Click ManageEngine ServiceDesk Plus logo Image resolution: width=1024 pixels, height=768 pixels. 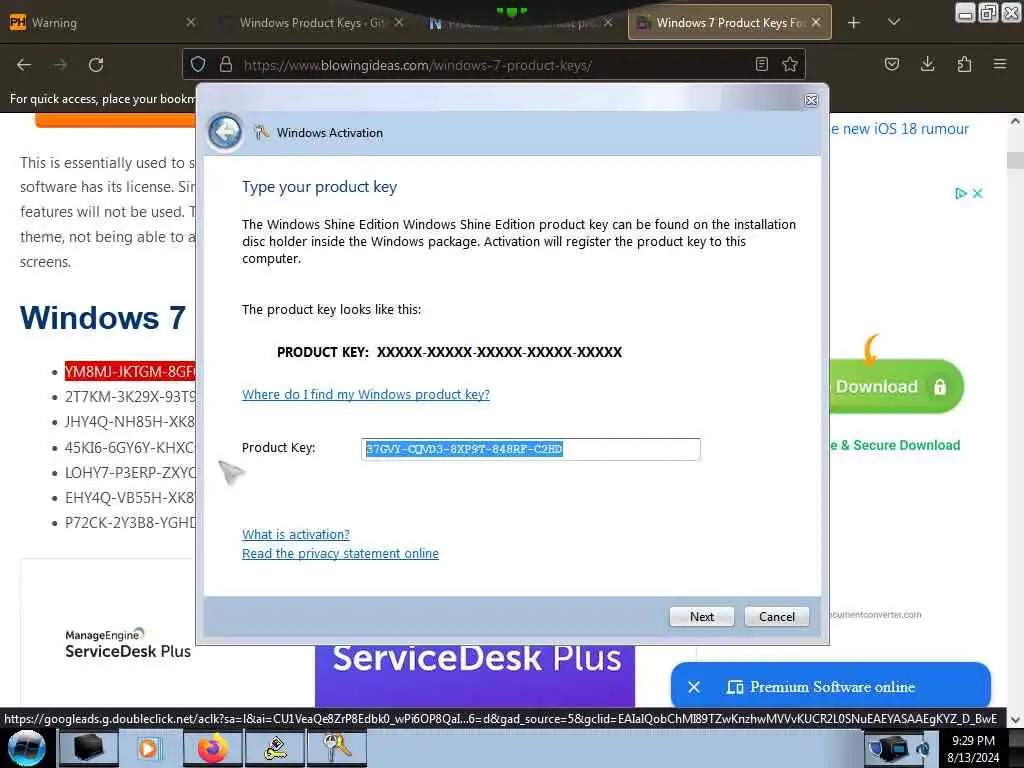128,644
